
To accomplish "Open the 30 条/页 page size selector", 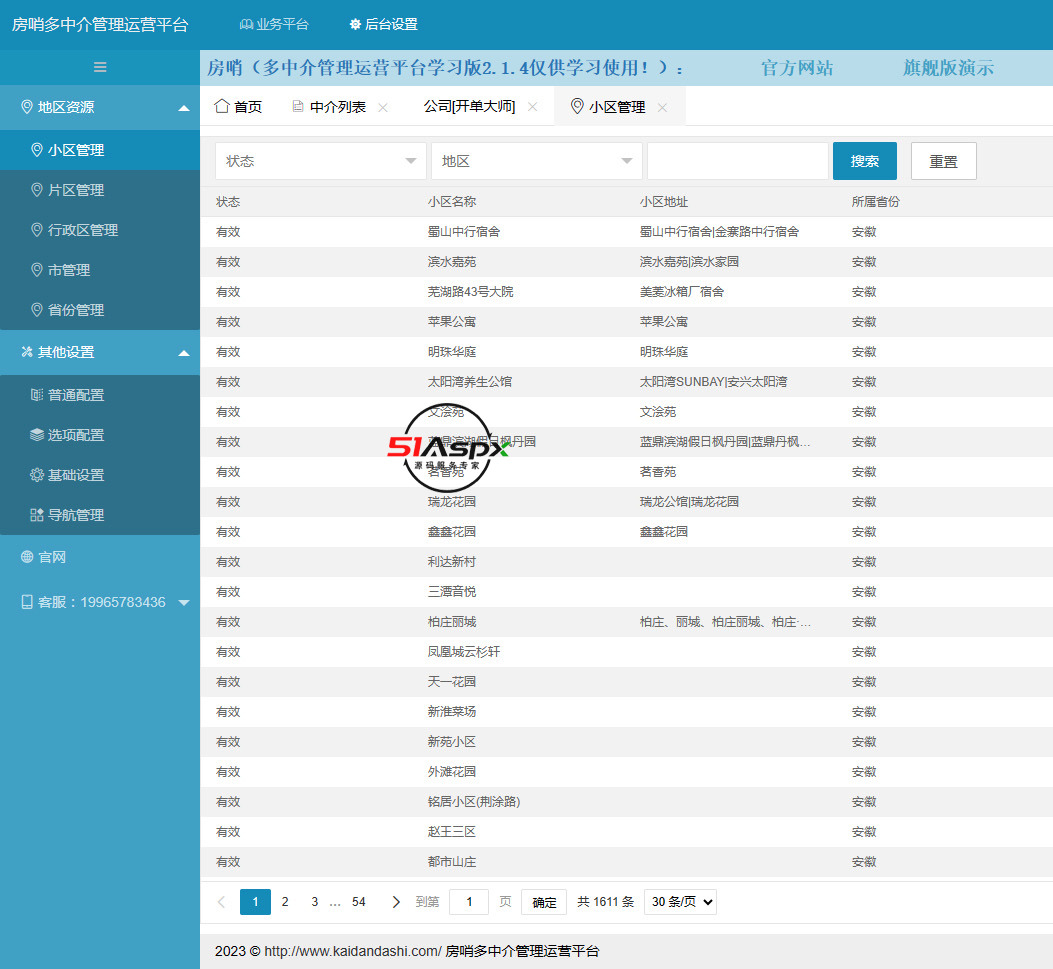I will 680,902.
